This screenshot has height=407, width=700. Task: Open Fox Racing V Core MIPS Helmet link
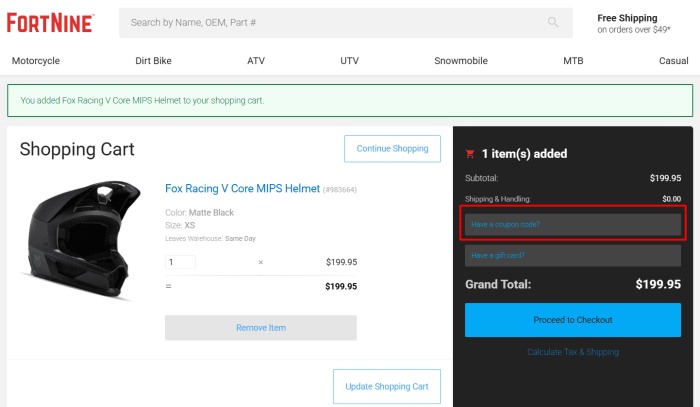click(242, 188)
